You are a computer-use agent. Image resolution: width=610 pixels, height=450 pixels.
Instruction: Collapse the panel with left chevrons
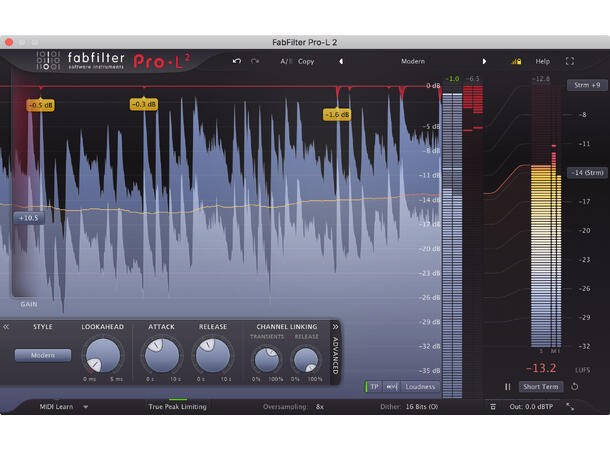point(6,327)
